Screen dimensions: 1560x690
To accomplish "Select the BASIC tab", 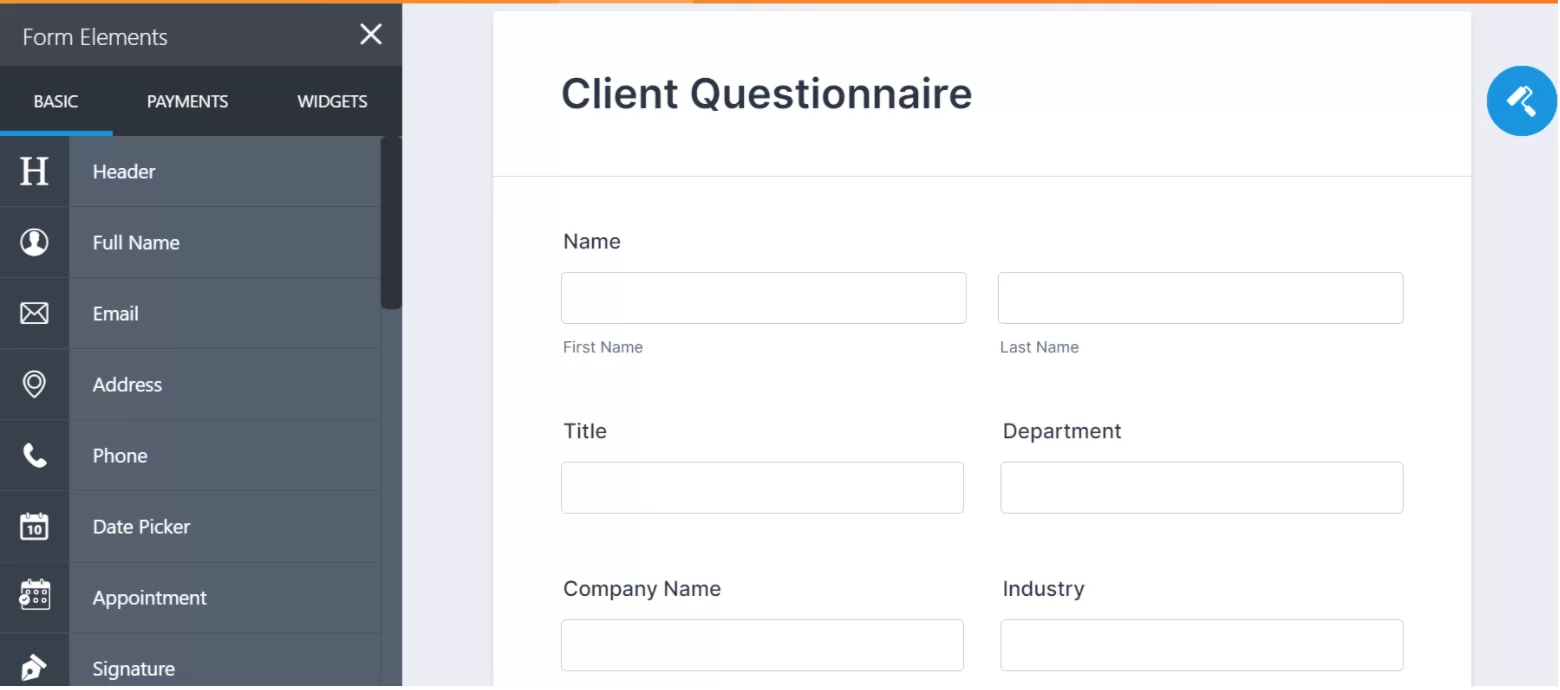I will [x=56, y=101].
